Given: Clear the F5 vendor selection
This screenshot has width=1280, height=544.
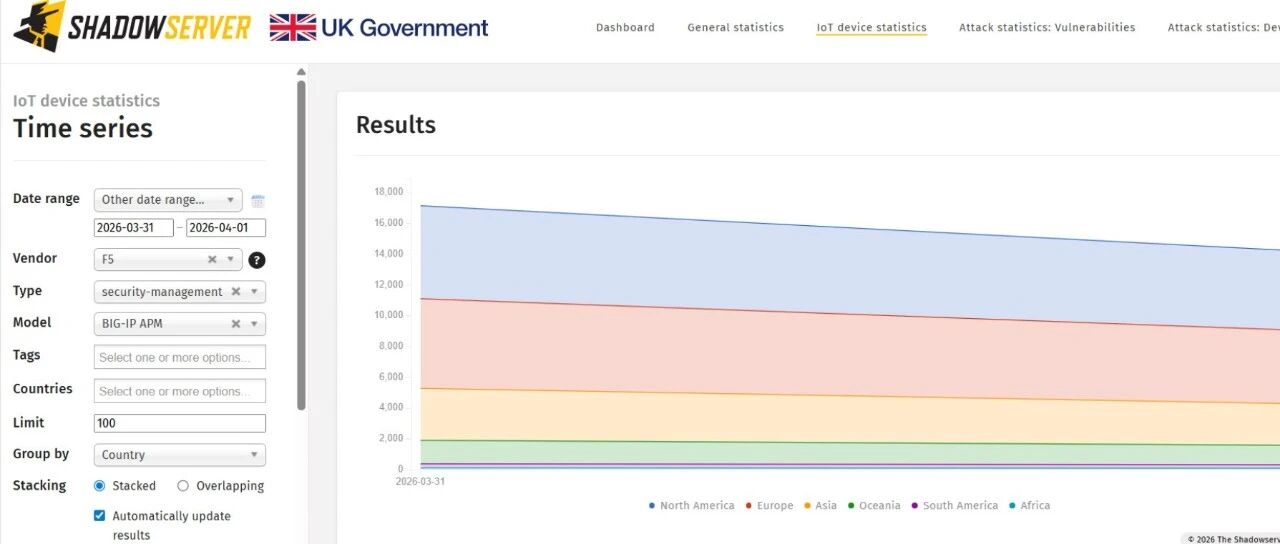Looking at the screenshot, I should pos(212,260).
